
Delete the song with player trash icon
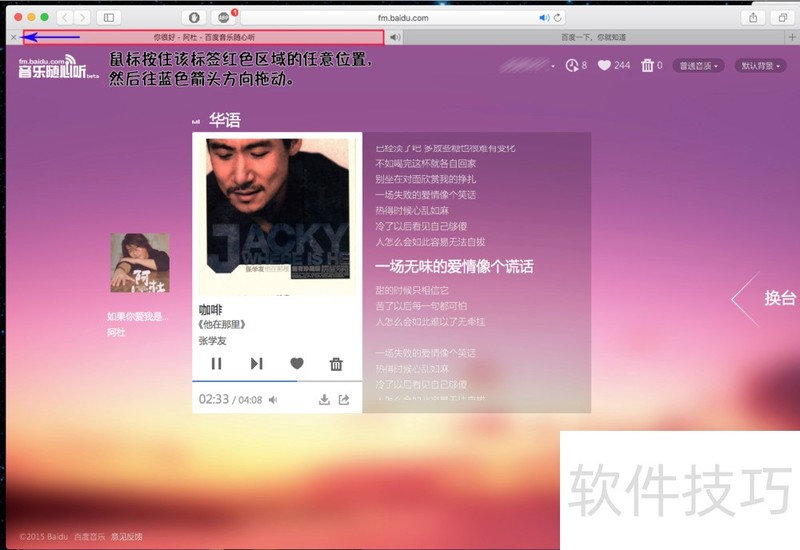[336, 364]
